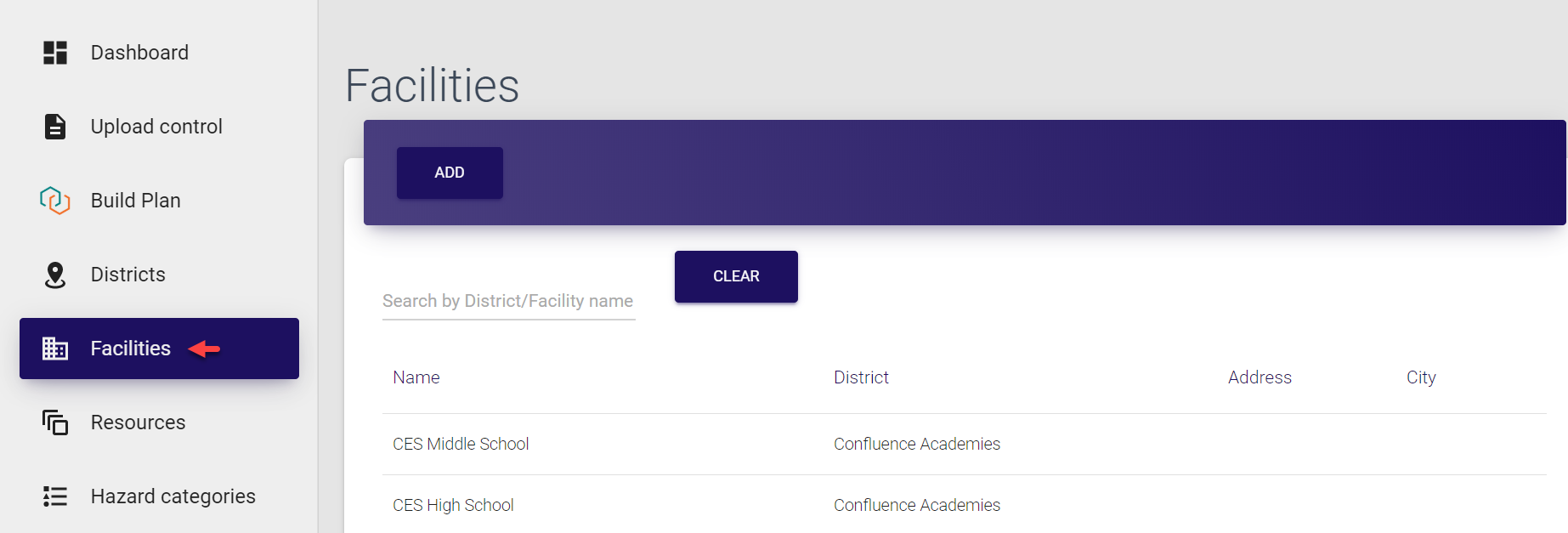This screenshot has width=1568, height=533.
Task: Click the District column header
Action: click(861, 377)
